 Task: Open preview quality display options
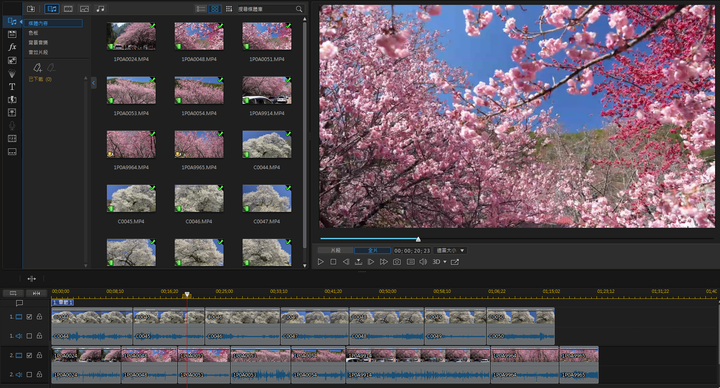[x=411, y=262]
